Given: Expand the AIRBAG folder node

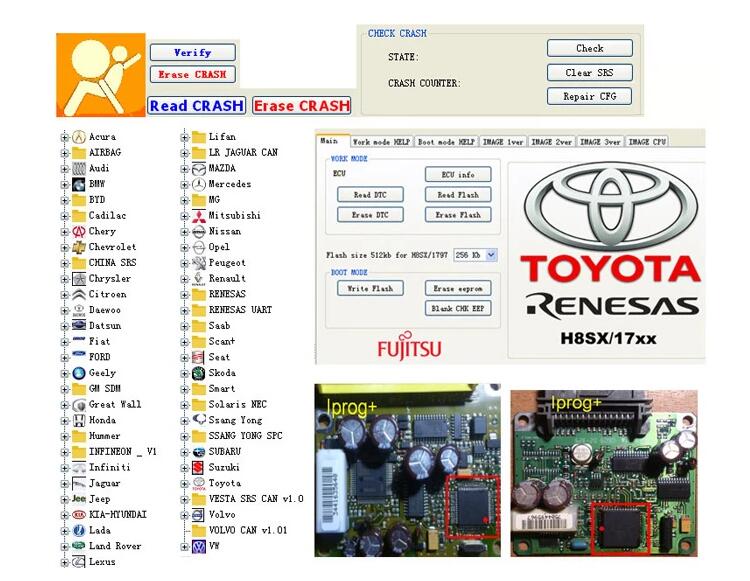Looking at the screenshot, I should [x=64, y=153].
